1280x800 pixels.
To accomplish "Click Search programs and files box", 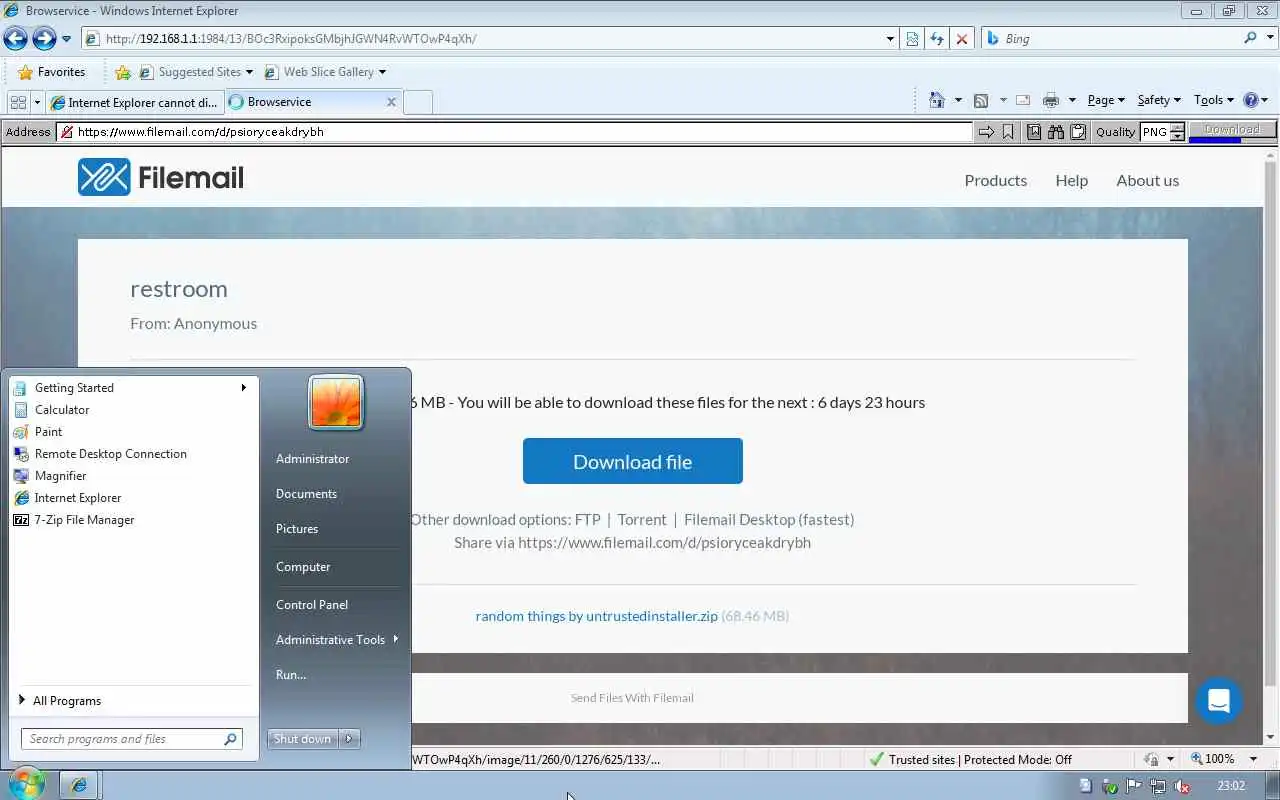I will [132, 739].
